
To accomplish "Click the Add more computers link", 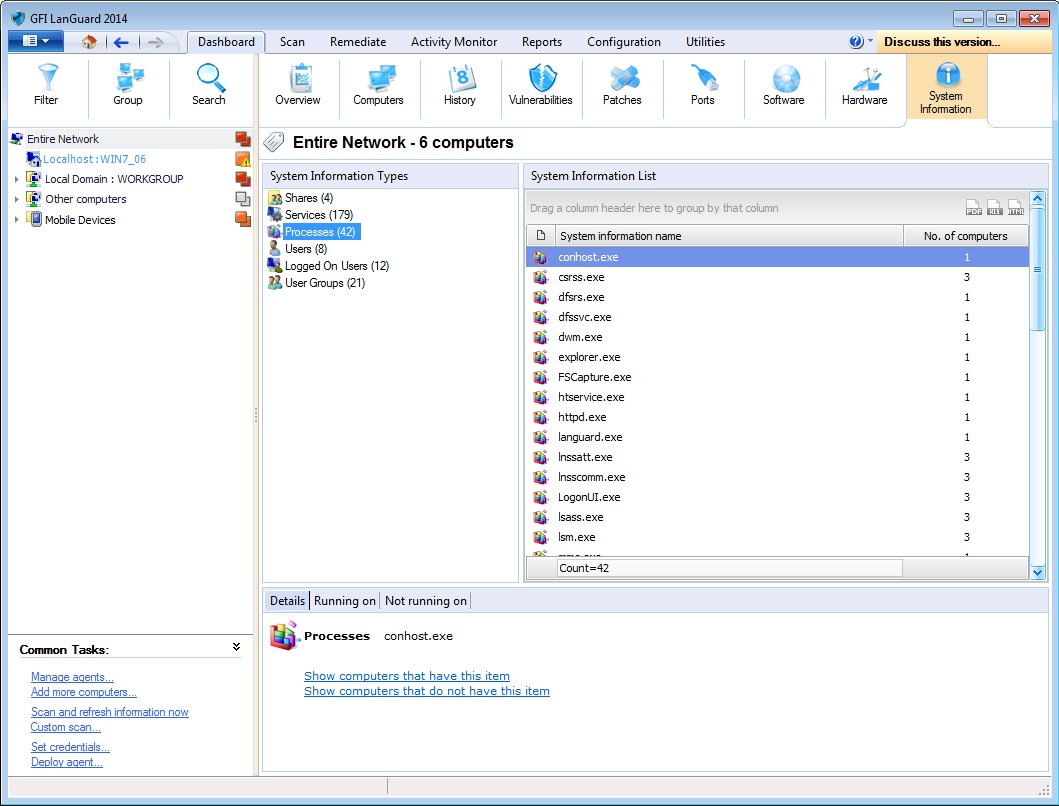I will [x=84, y=692].
